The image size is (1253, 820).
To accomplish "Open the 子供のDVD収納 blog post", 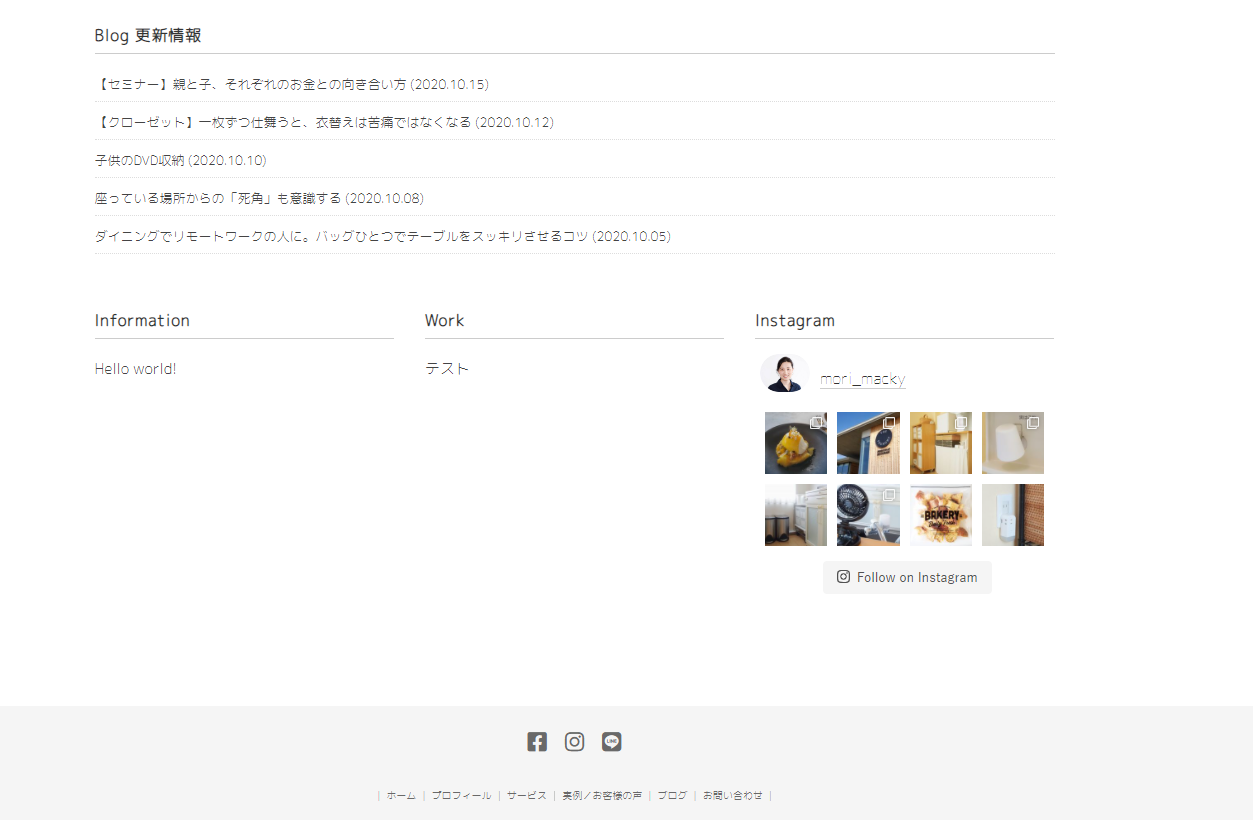I will [181, 160].
